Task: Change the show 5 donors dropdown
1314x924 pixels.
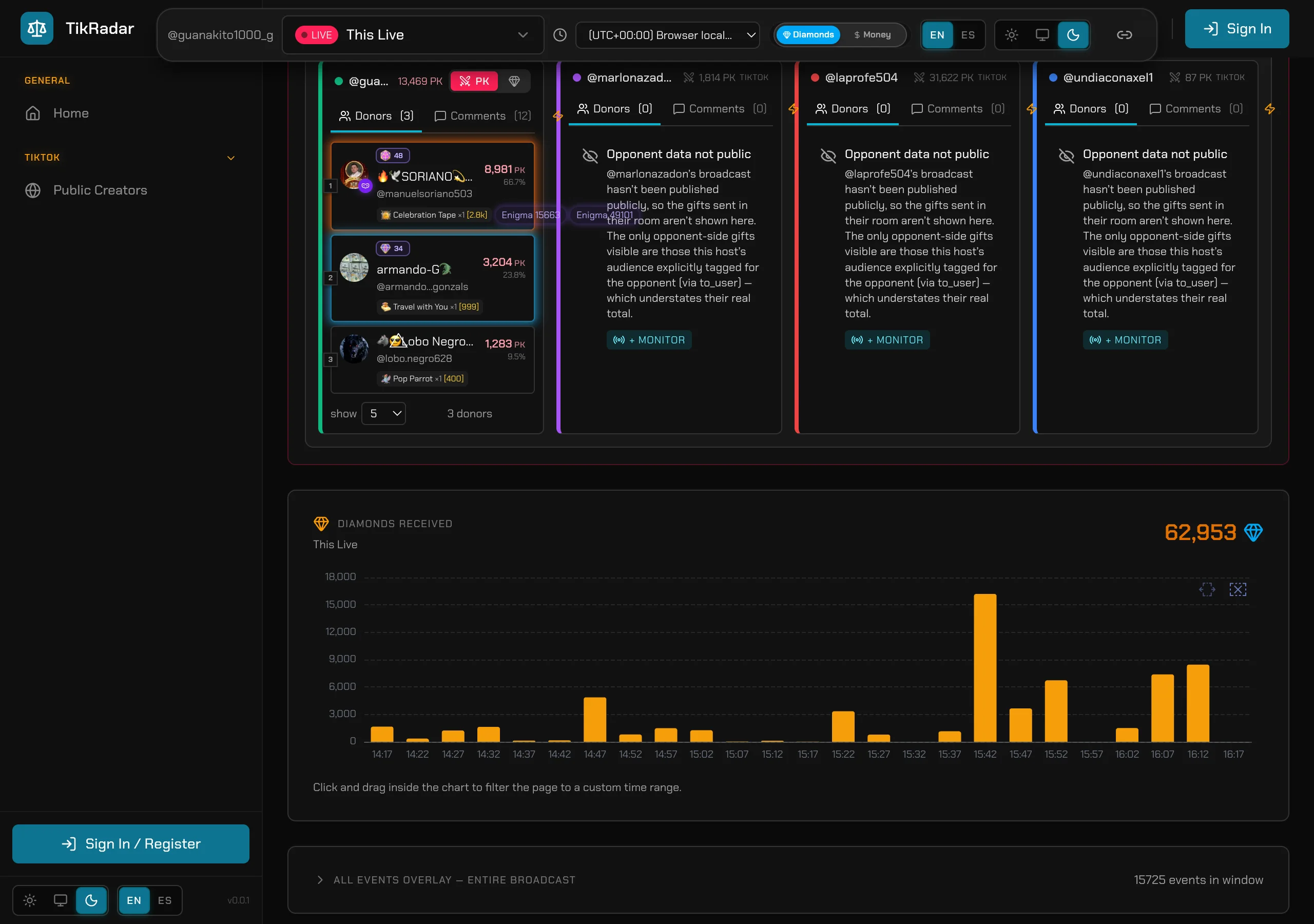Action: 383,413
